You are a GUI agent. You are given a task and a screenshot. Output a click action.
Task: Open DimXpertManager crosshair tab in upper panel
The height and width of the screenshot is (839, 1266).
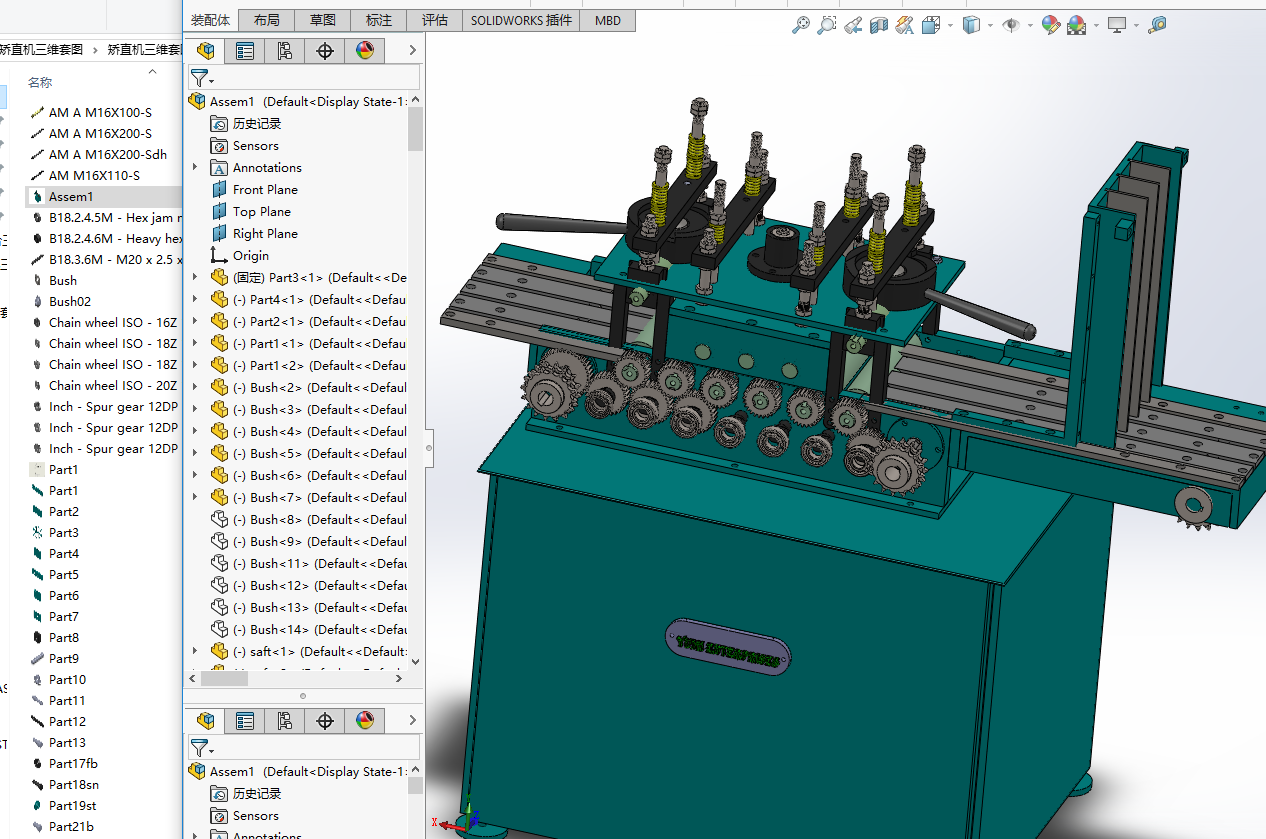[x=325, y=51]
